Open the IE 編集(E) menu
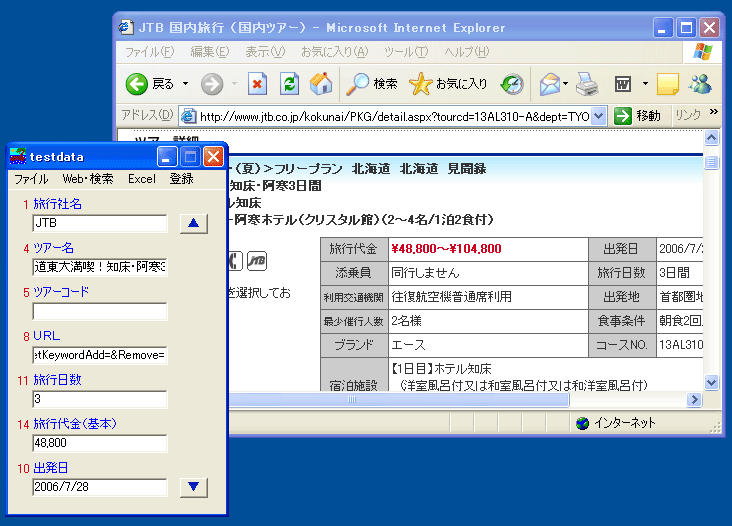Viewport: 732px width, 526px height. pyautogui.click(x=210, y=52)
